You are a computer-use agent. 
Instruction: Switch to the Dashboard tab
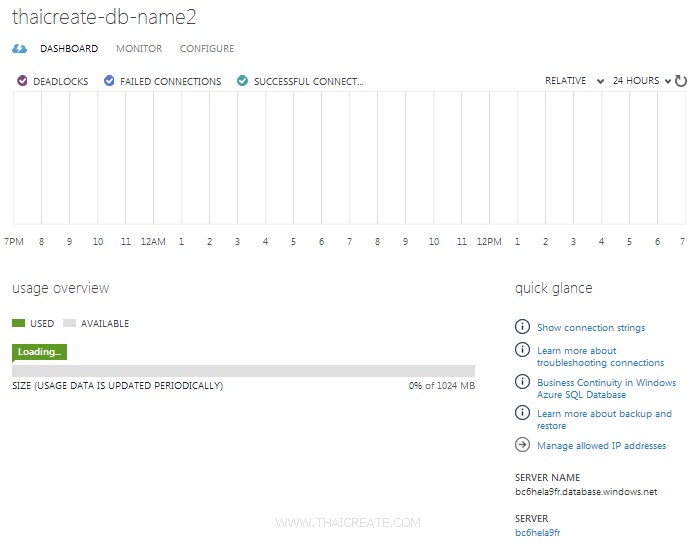(69, 49)
